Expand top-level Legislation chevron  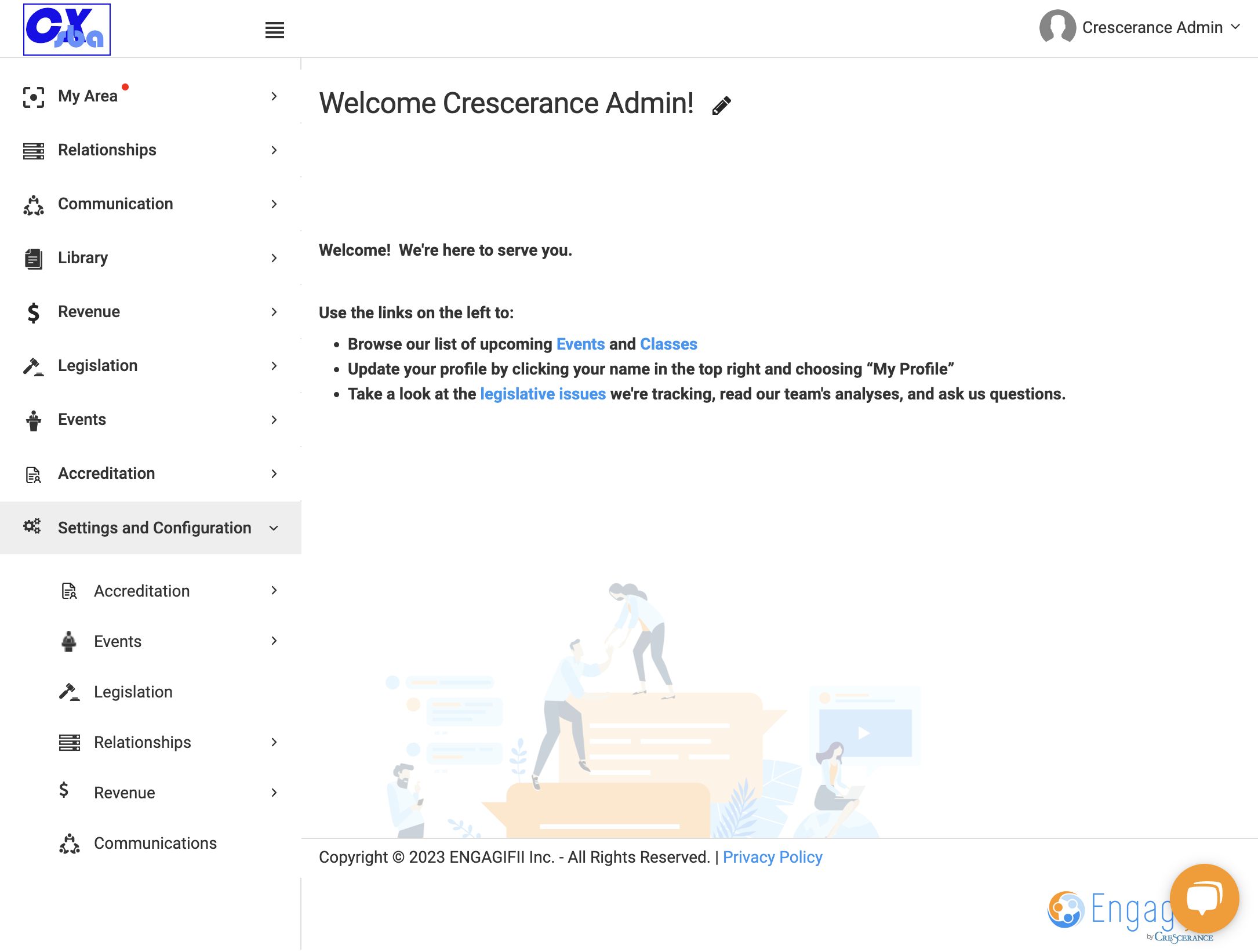pyautogui.click(x=274, y=366)
